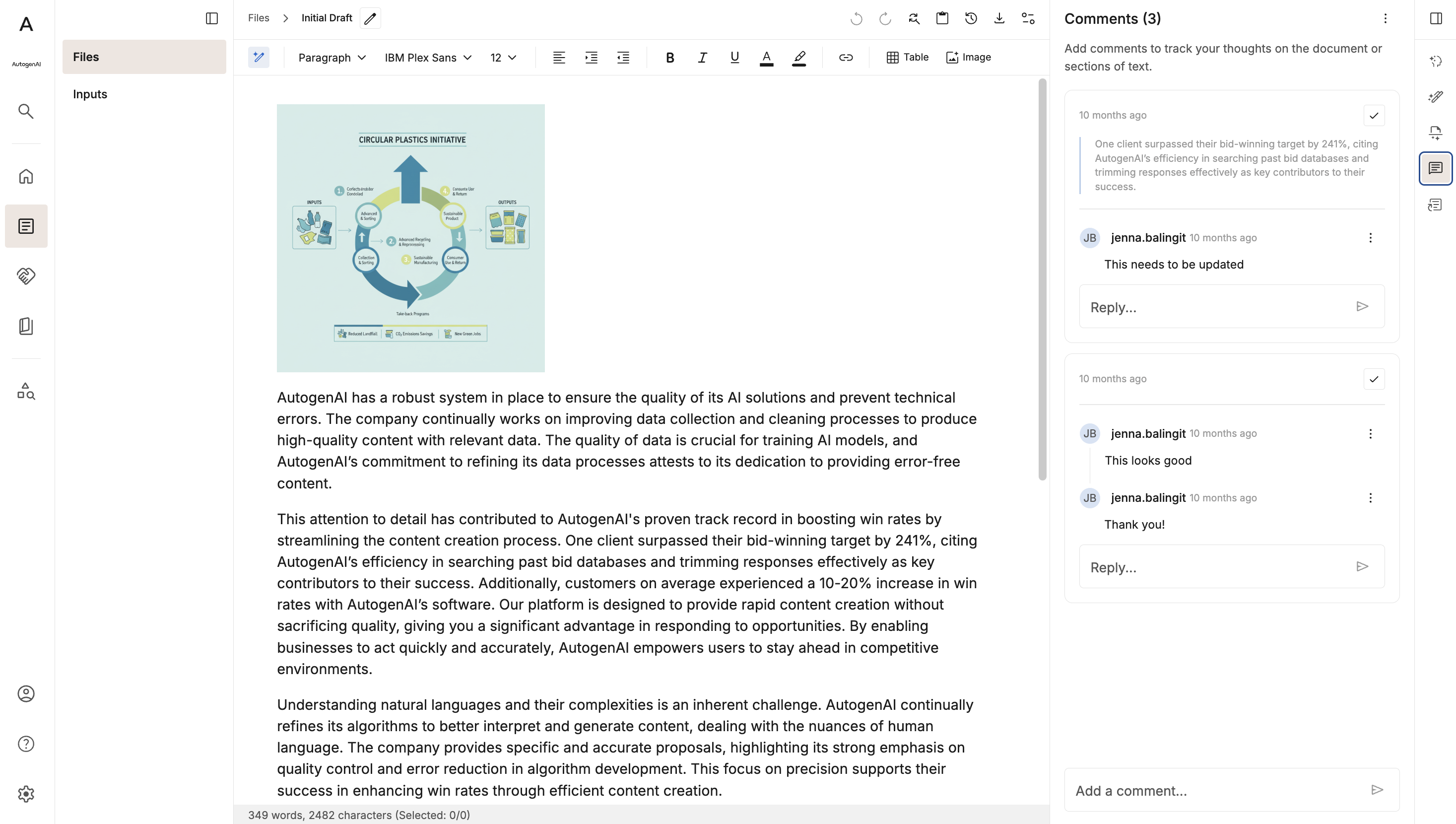Open the search icon in left sidebar

tap(26, 111)
